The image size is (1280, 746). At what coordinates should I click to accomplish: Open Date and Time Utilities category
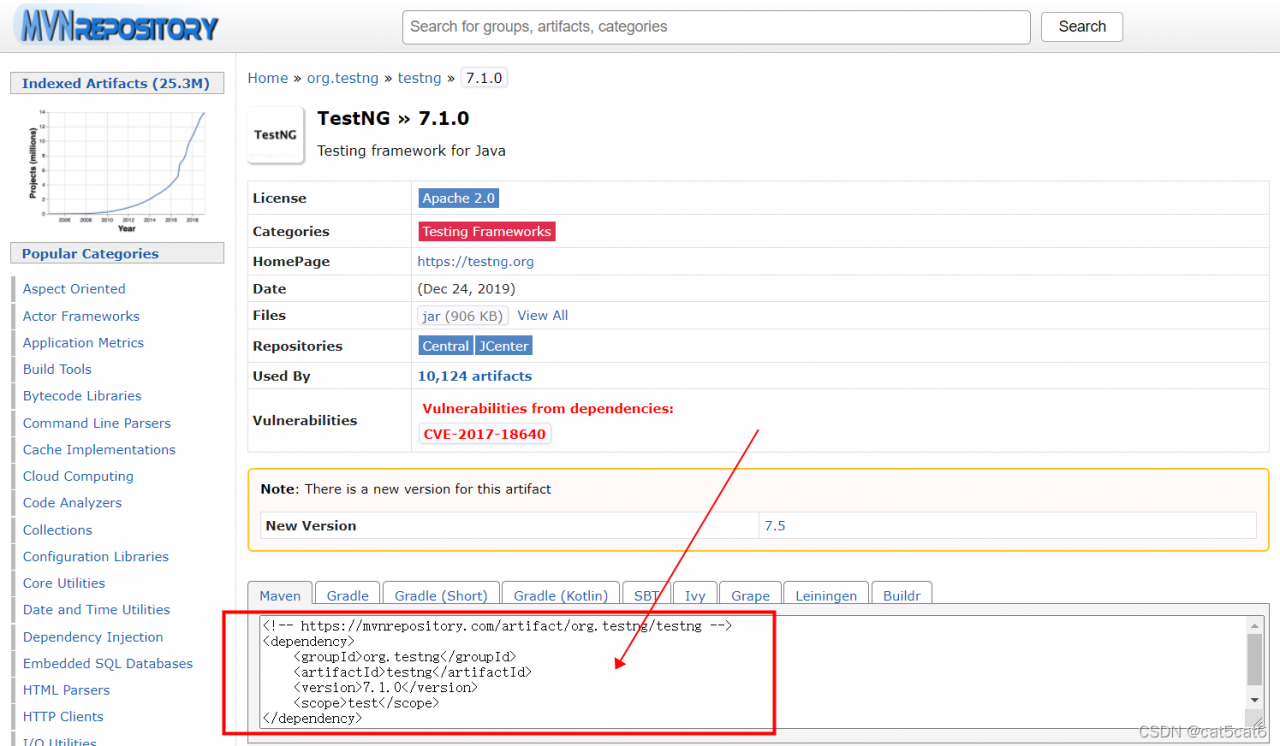[x=96, y=609]
